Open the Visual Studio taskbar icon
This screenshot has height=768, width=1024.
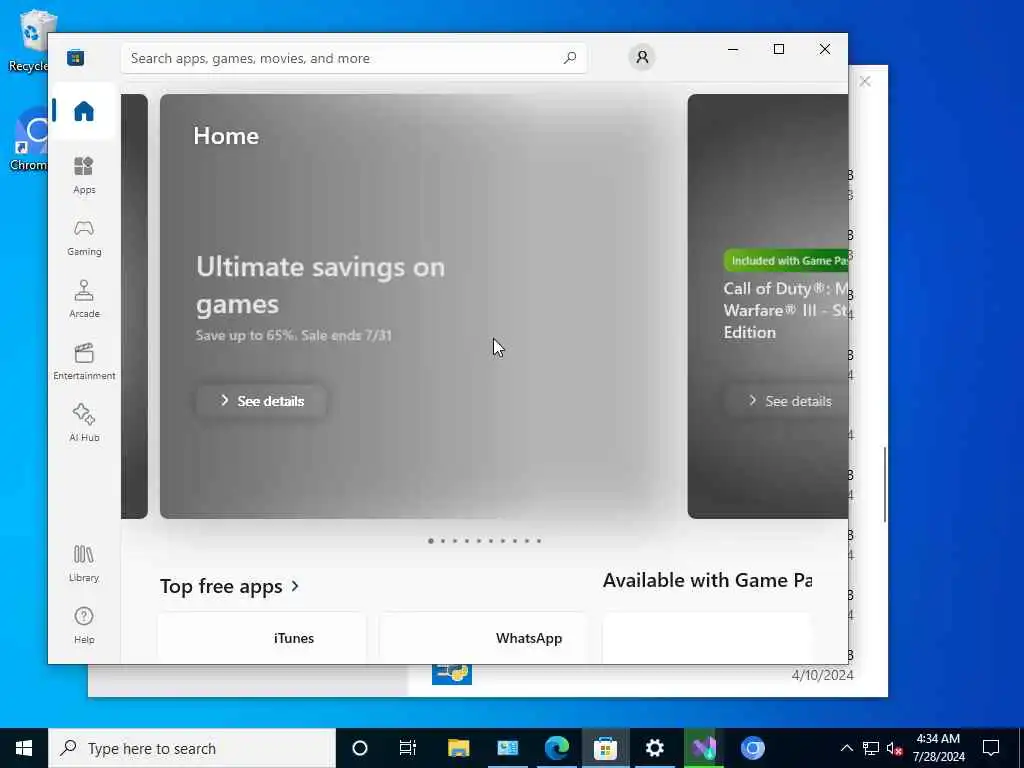coord(704,748)
